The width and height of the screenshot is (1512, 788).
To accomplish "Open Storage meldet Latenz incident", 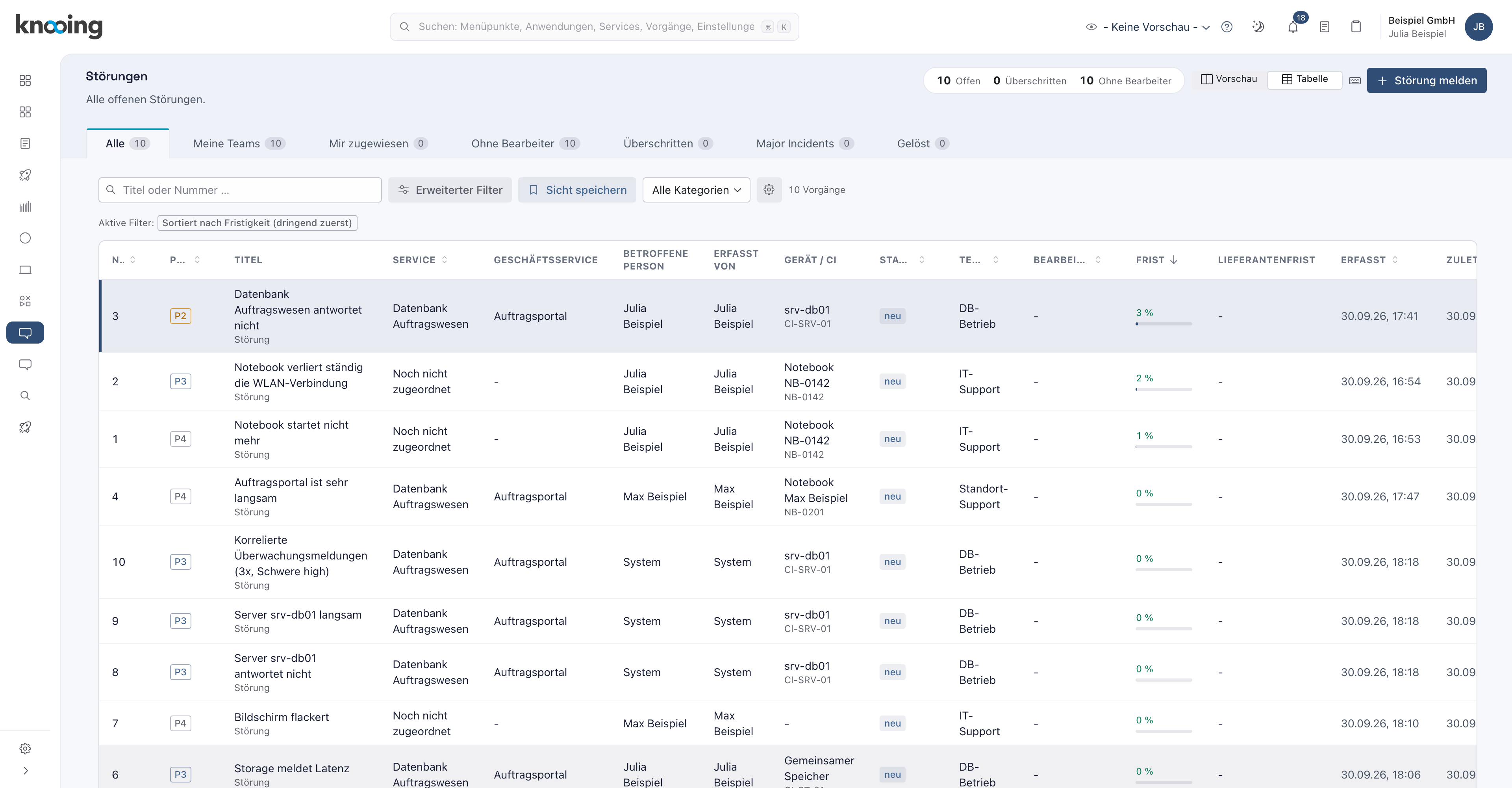I will pyautogui.click(x=292, y=768).
